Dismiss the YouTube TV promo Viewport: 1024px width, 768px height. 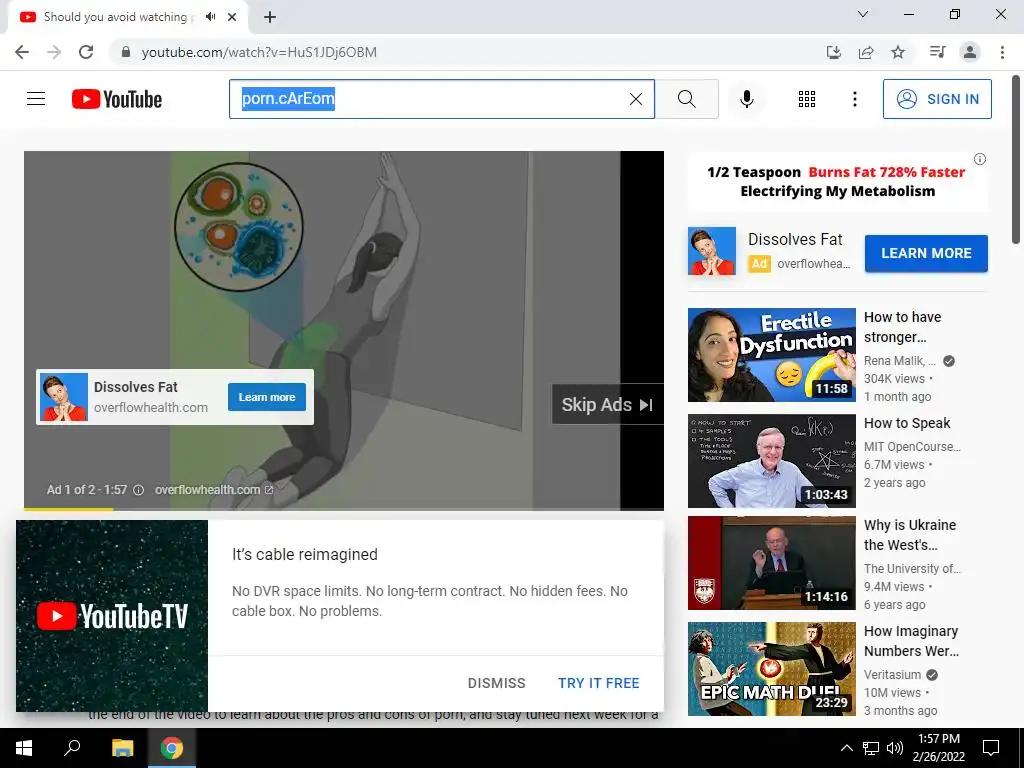pos(496,683)
